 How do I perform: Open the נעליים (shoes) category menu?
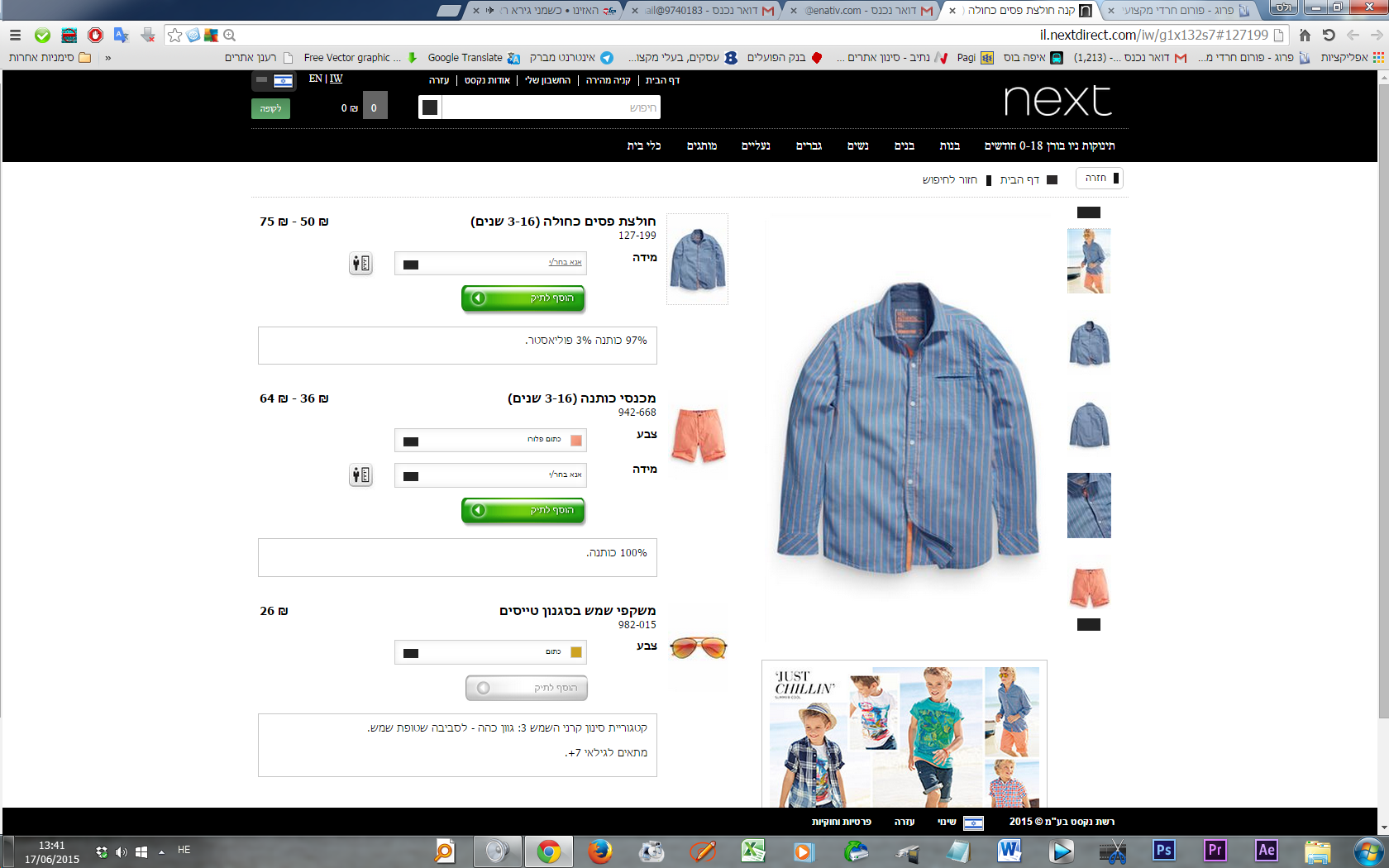click(756, 146)
